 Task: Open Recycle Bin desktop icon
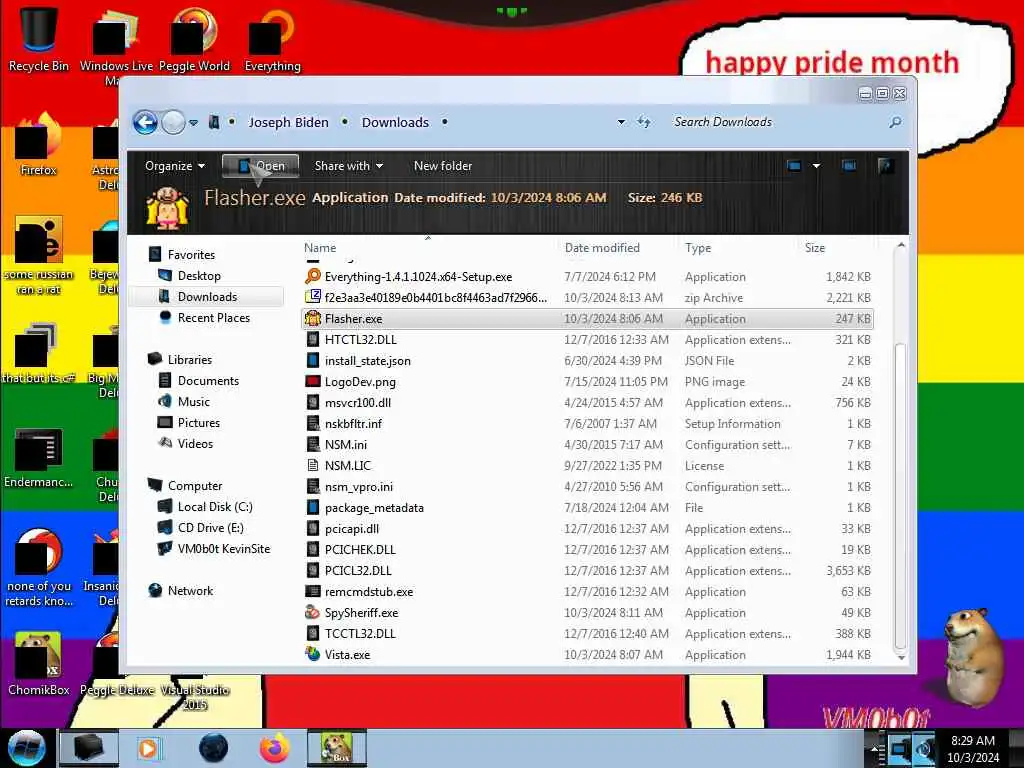[x=39, y=39]
